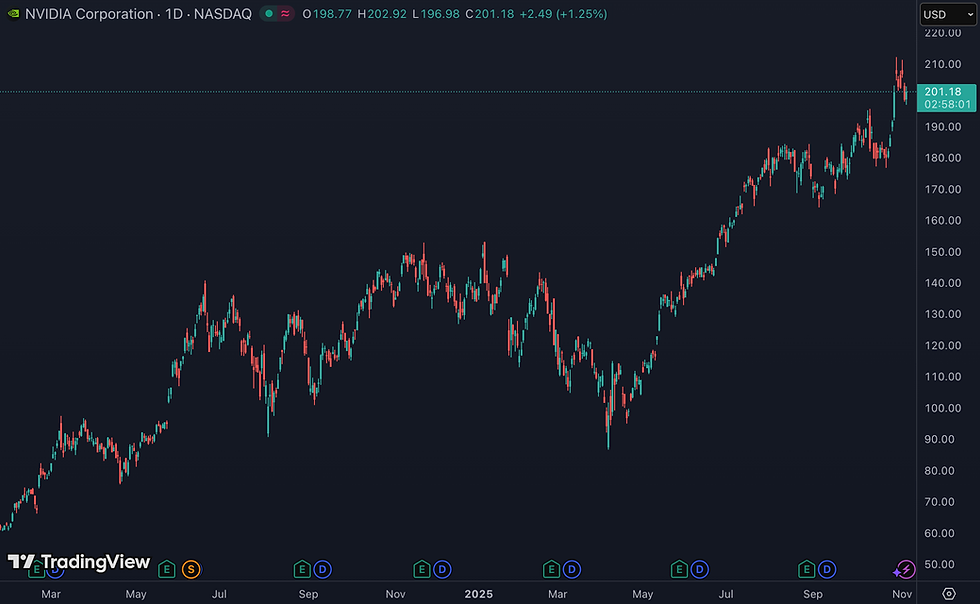The height and width of the screenshot is (604, 980).
Task: Click the 150.00 price axis label
Action: coord(942,251)
